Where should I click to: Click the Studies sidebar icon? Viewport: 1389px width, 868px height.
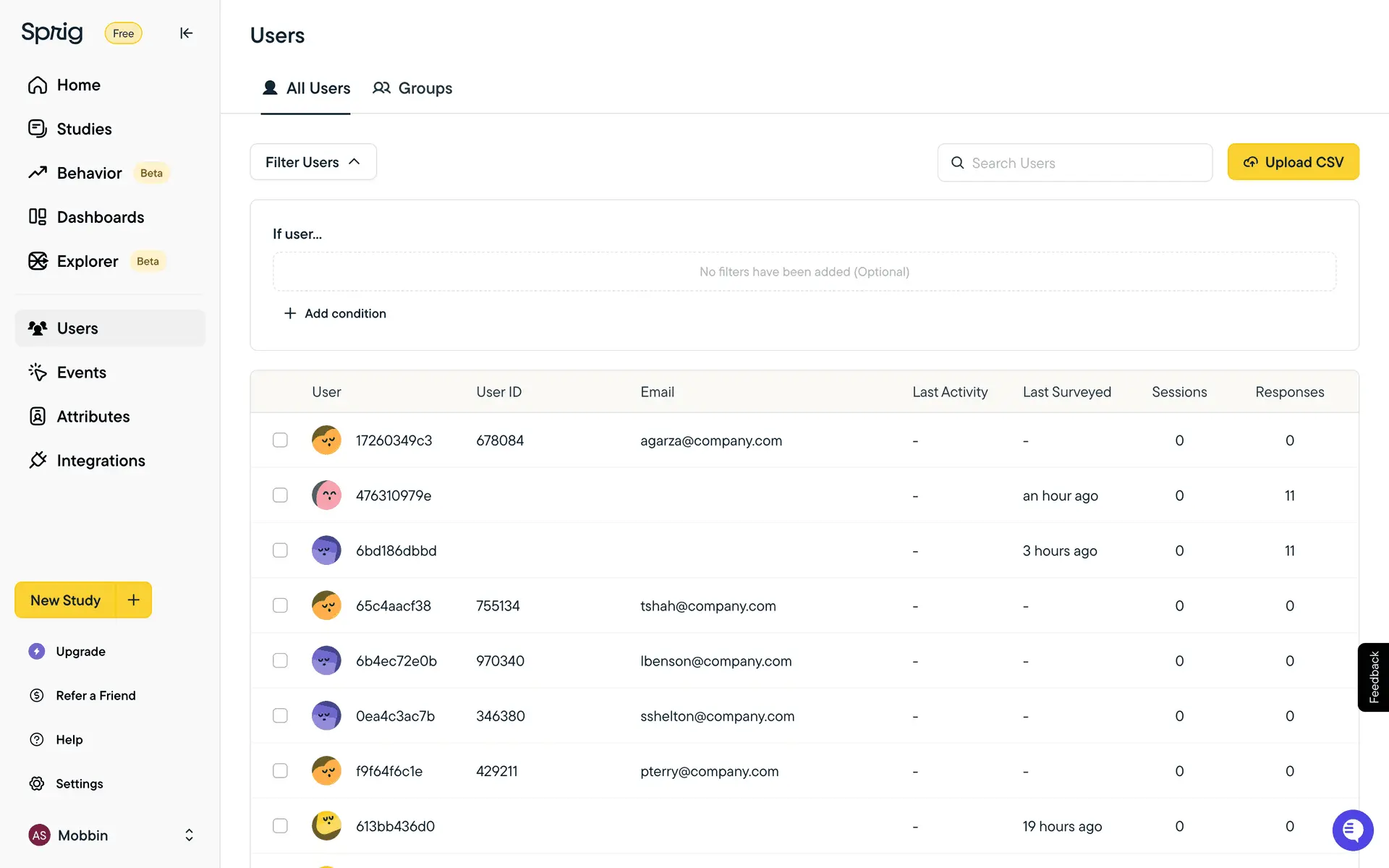pyautogui.click(x=38, y=129)
